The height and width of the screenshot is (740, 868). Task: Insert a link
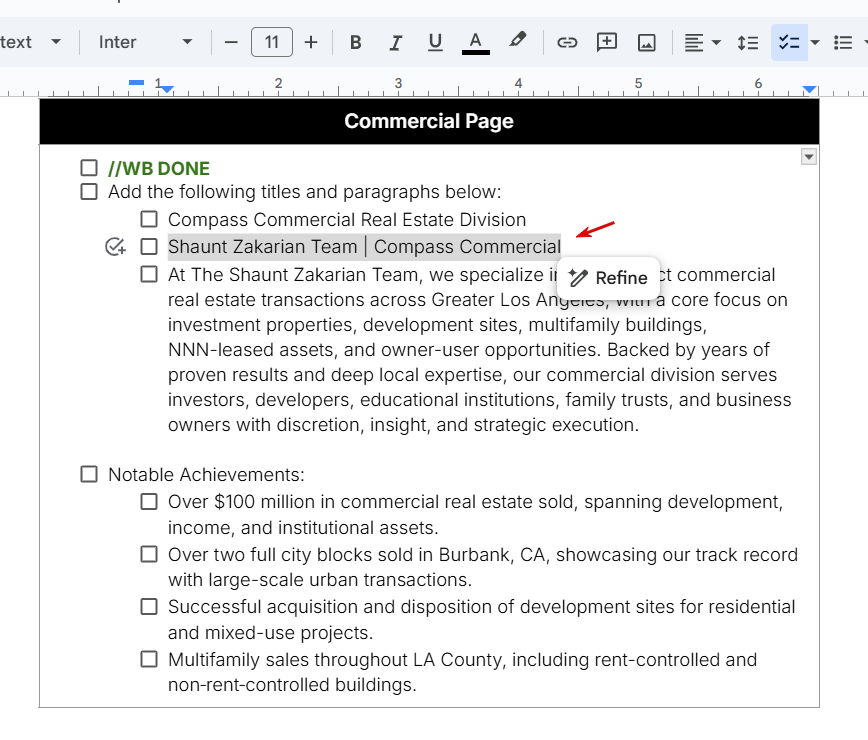click(x=567, y=43)
